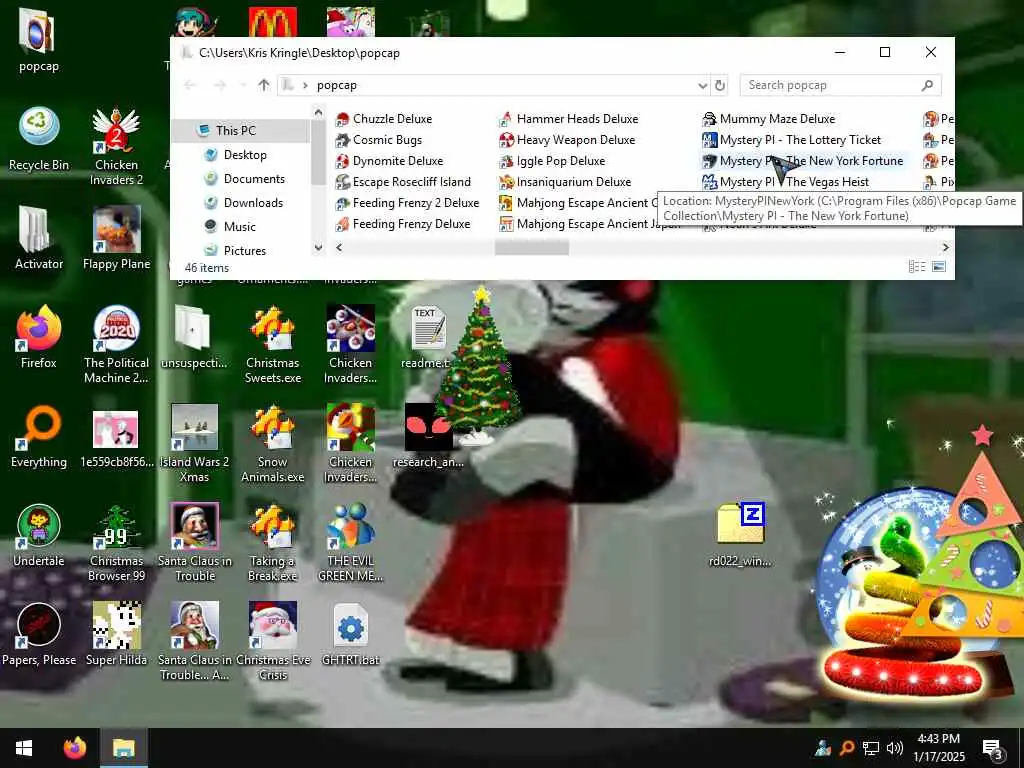Viewport: 1024px width, 768px height.
Task: Expand the address bar history dropdown
Action: (x=702, y=86)
